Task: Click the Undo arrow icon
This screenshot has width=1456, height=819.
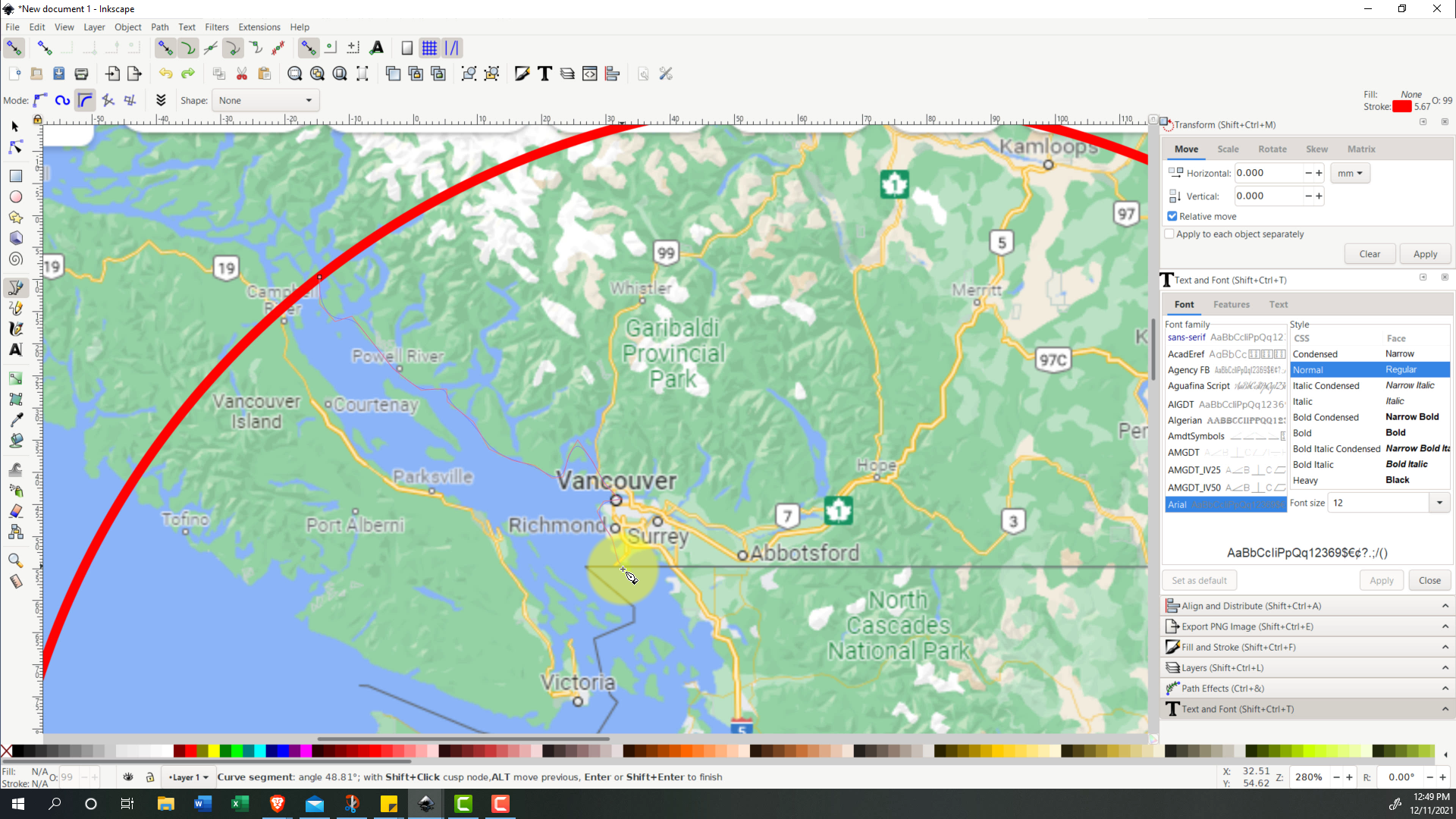Action: point(165,74)
